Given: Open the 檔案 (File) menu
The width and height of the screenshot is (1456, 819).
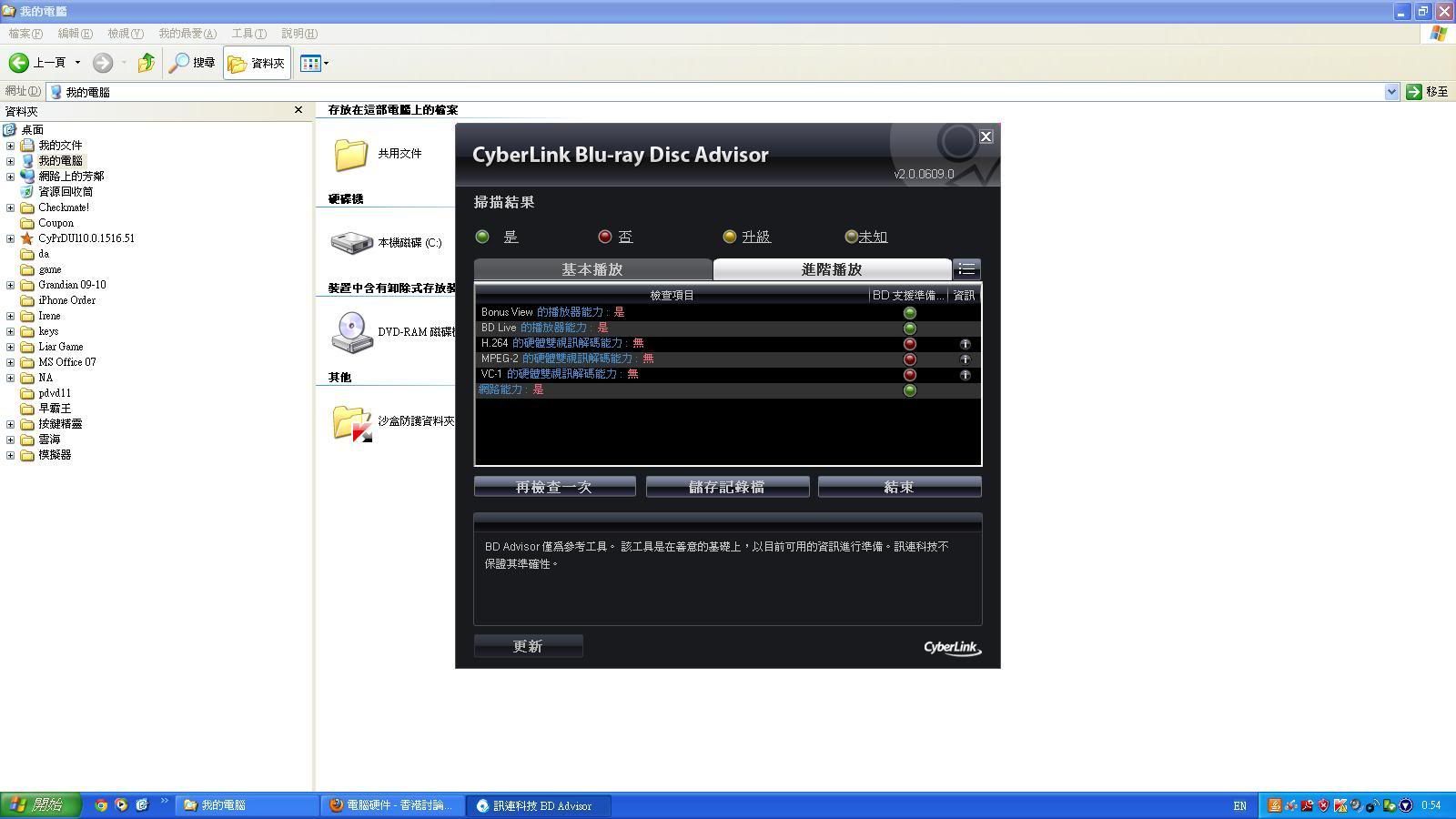Looking at the screenshot, I should [25, 34].
